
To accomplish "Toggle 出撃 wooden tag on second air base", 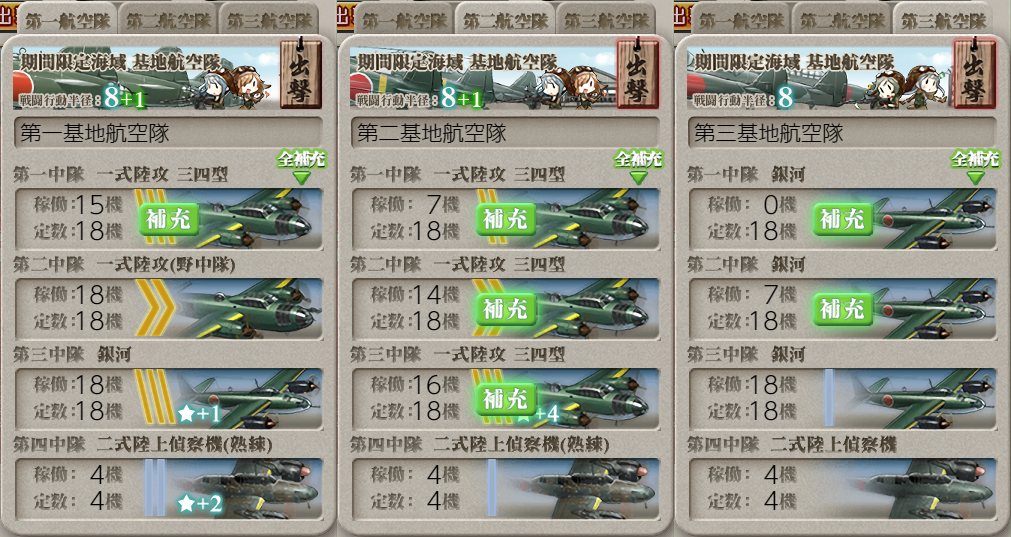I will [638, 73].
